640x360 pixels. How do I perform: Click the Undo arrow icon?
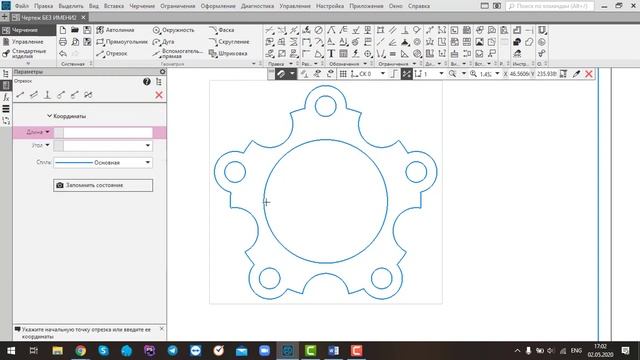pyautogui.click(x=62, y=53)
